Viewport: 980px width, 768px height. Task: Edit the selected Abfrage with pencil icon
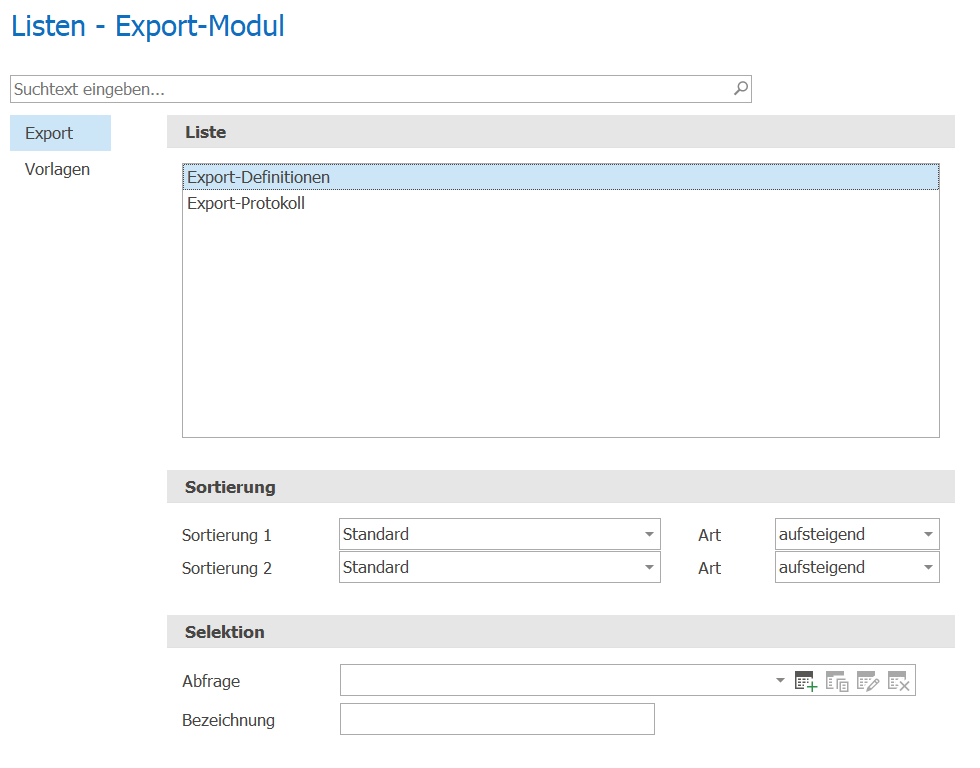[868, 681]
